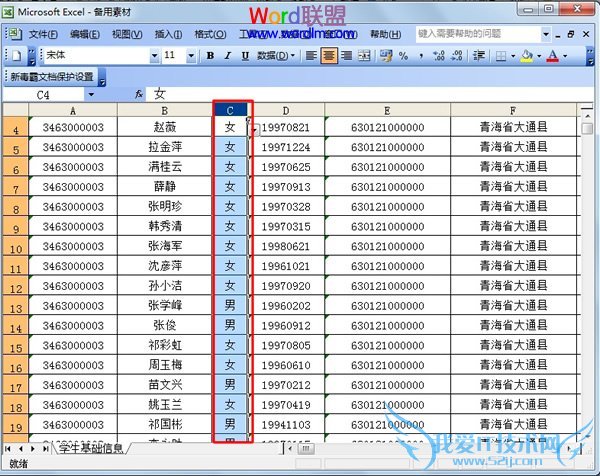Image resolution: width=600 pixels, height=476 pixels.
Task: Click Decrease Decimal icon
Action: [457, 56]
